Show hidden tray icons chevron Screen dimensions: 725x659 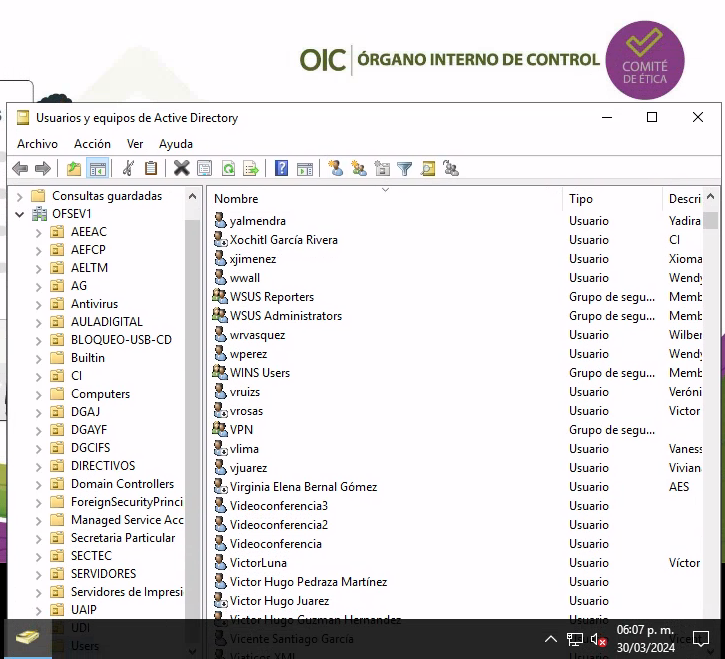point(551,639)
